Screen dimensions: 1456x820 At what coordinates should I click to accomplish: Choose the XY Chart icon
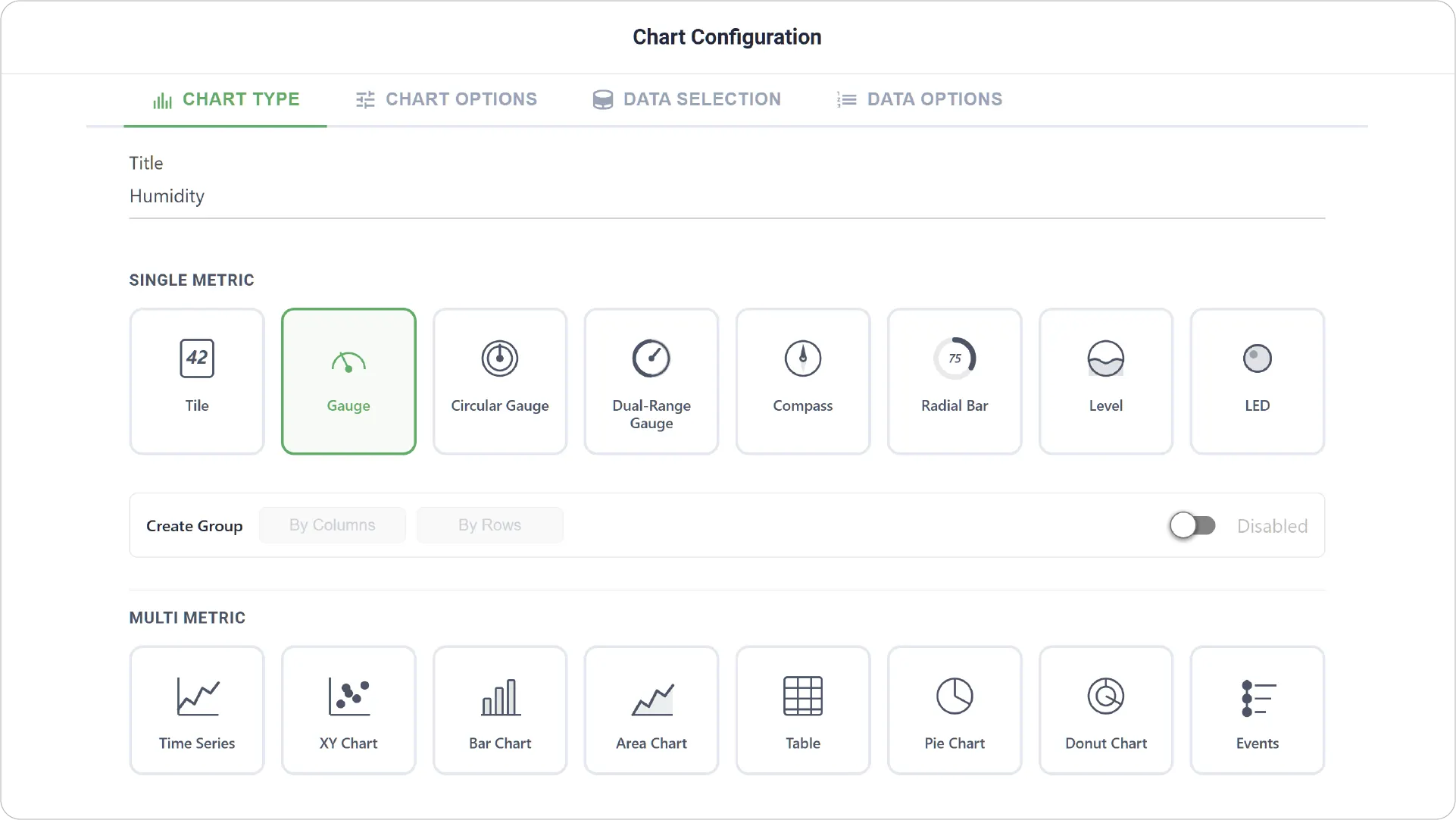[x=348, y=696]
